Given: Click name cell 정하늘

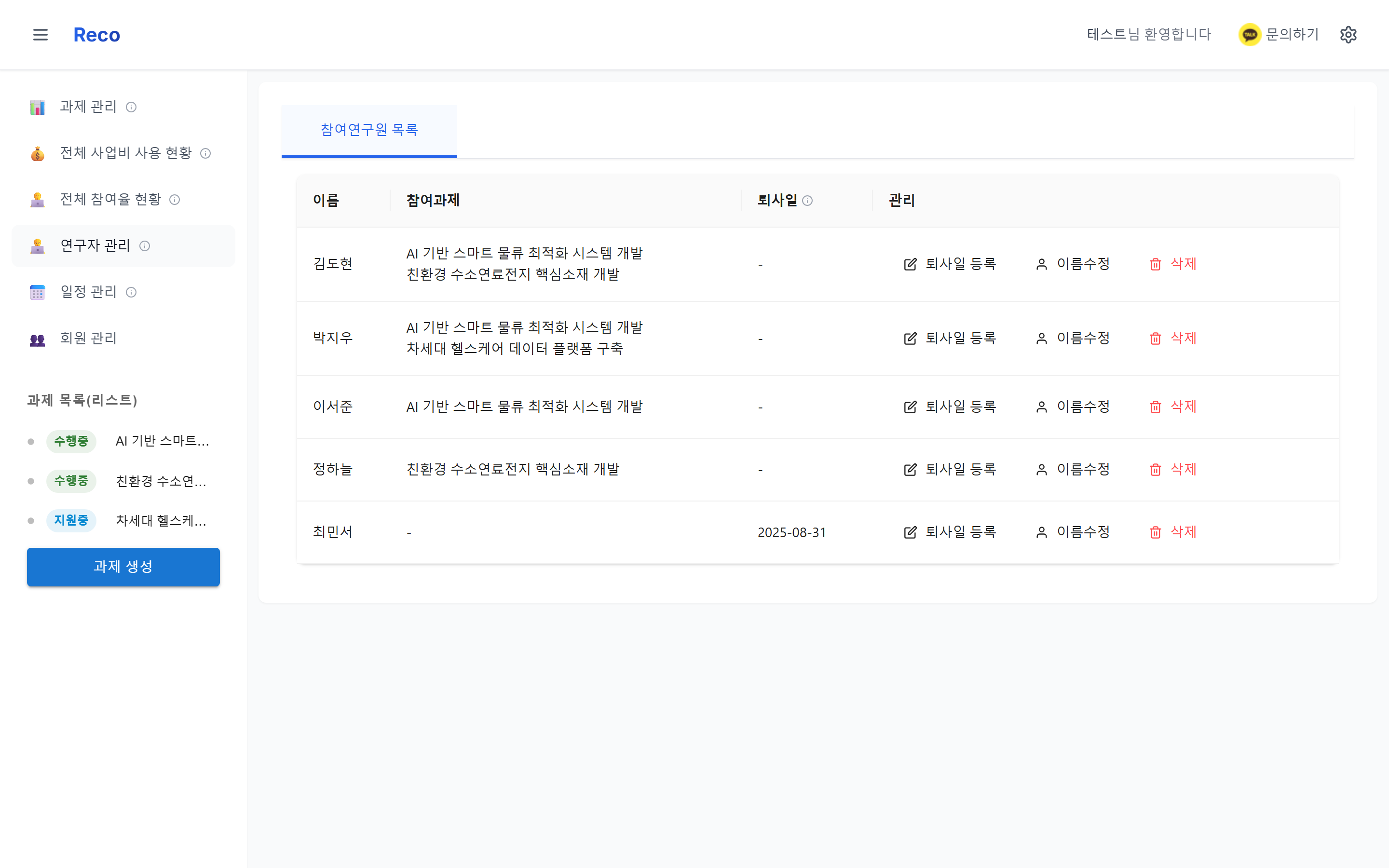Looking at the screenshot, I should (333, 469).
